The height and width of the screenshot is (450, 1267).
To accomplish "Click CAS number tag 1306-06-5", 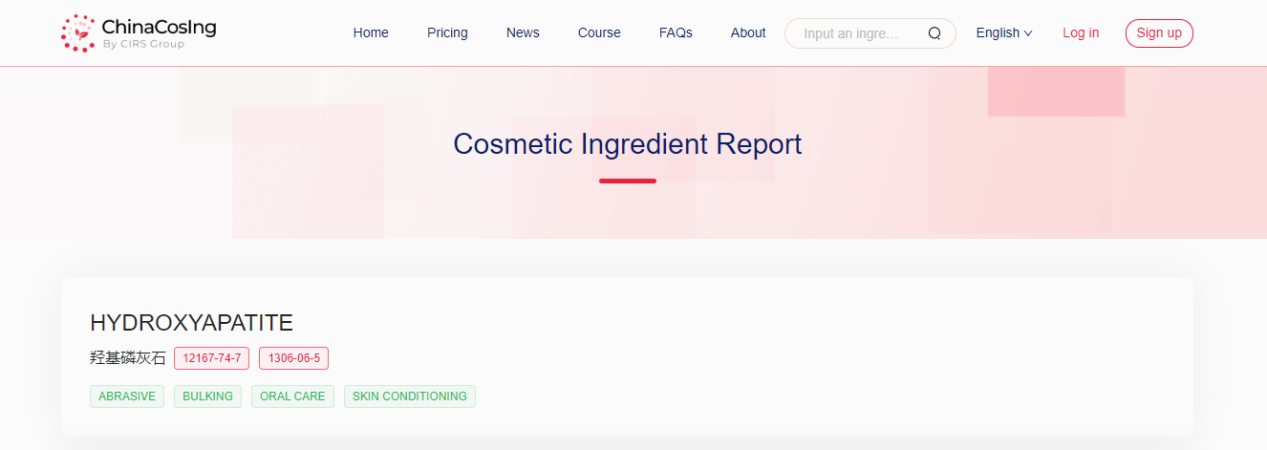I will point(293,358).
